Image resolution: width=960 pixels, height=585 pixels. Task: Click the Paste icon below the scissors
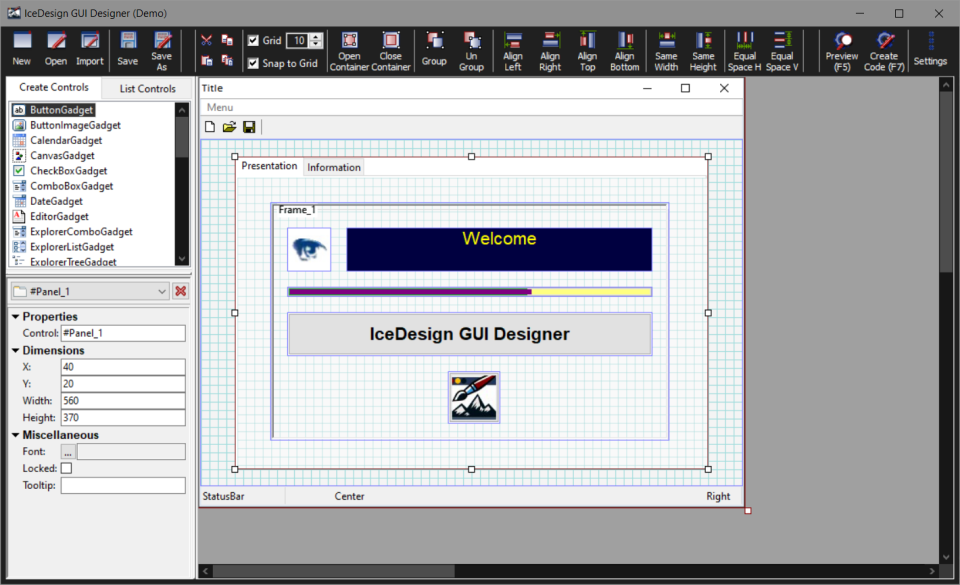click(207, 61)
